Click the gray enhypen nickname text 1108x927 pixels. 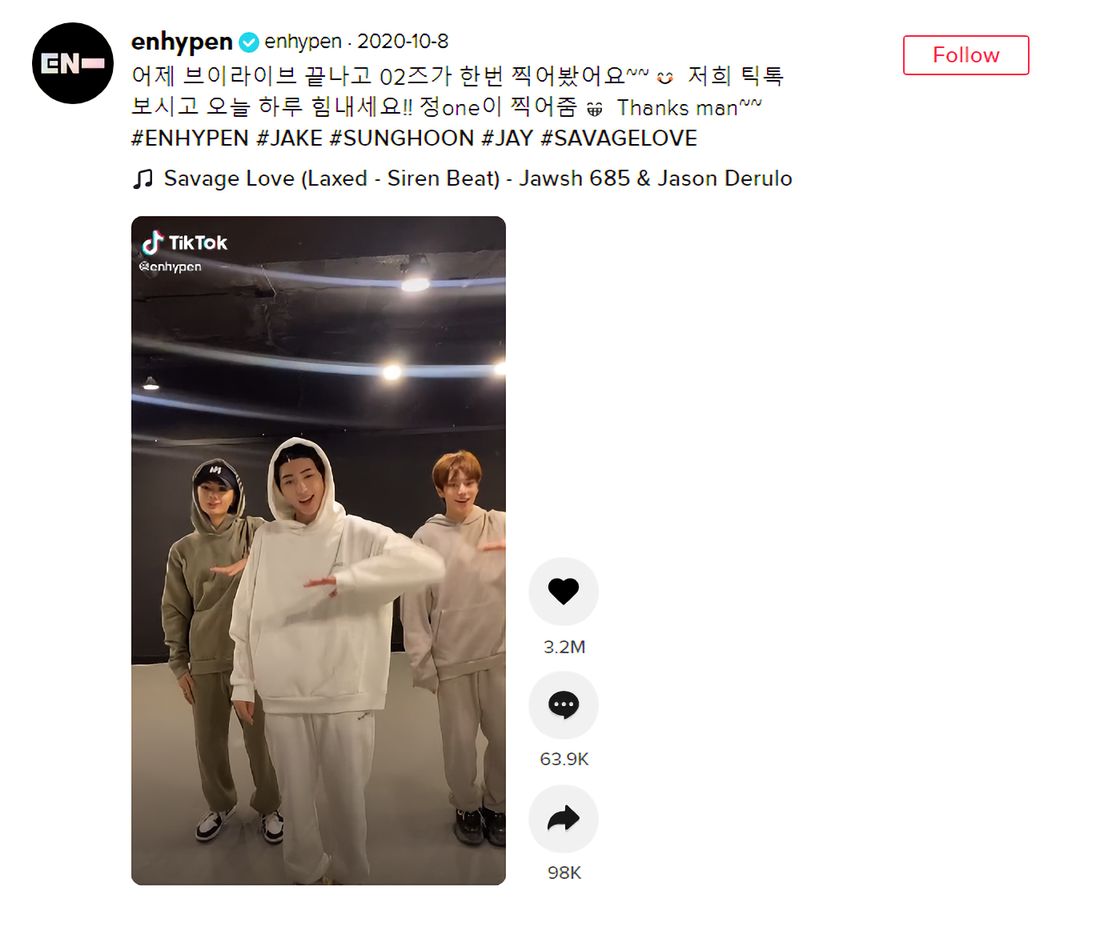(x=303, y=42)
